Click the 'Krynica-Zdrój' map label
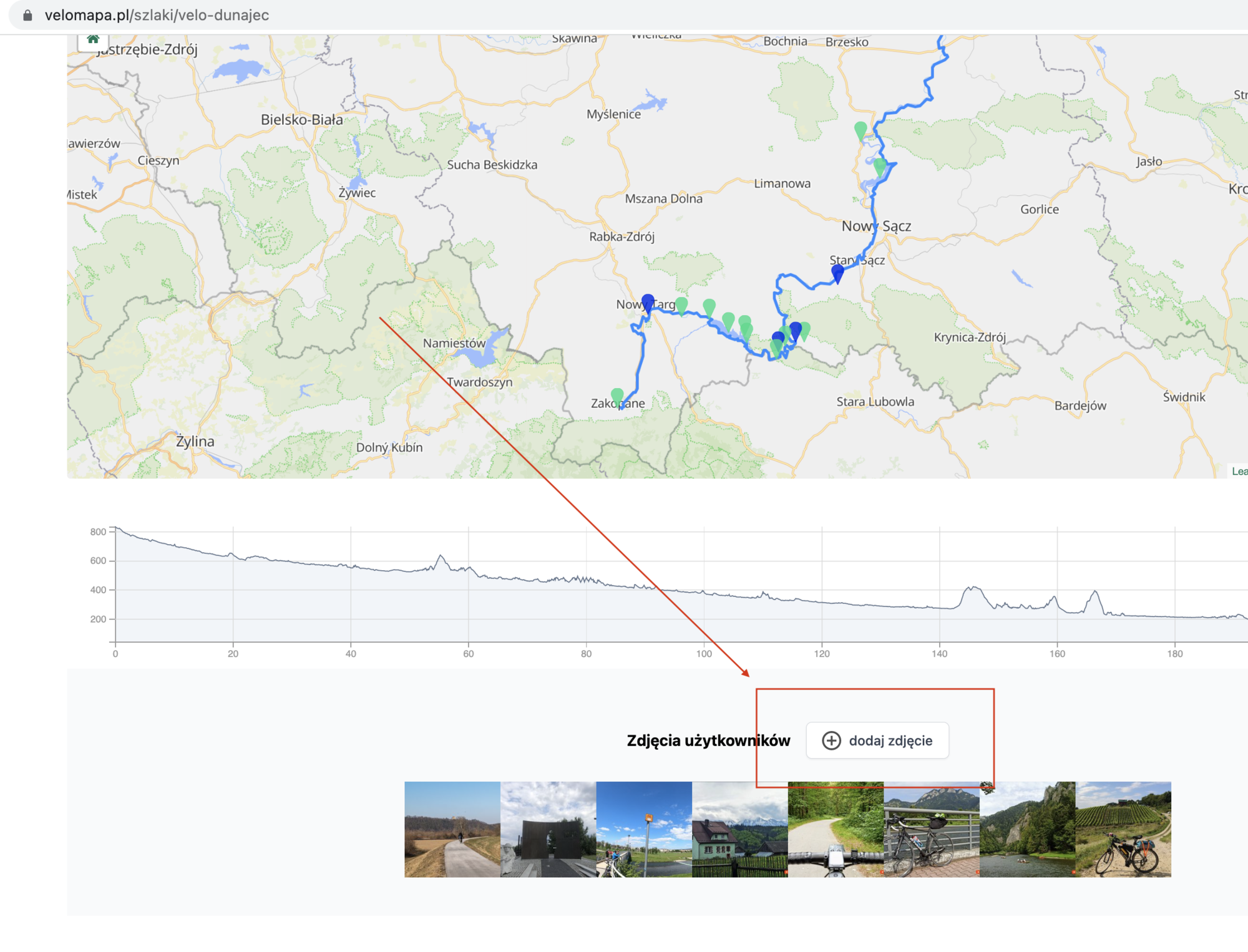The image size is (1248, 952). (x=970, y=337)
